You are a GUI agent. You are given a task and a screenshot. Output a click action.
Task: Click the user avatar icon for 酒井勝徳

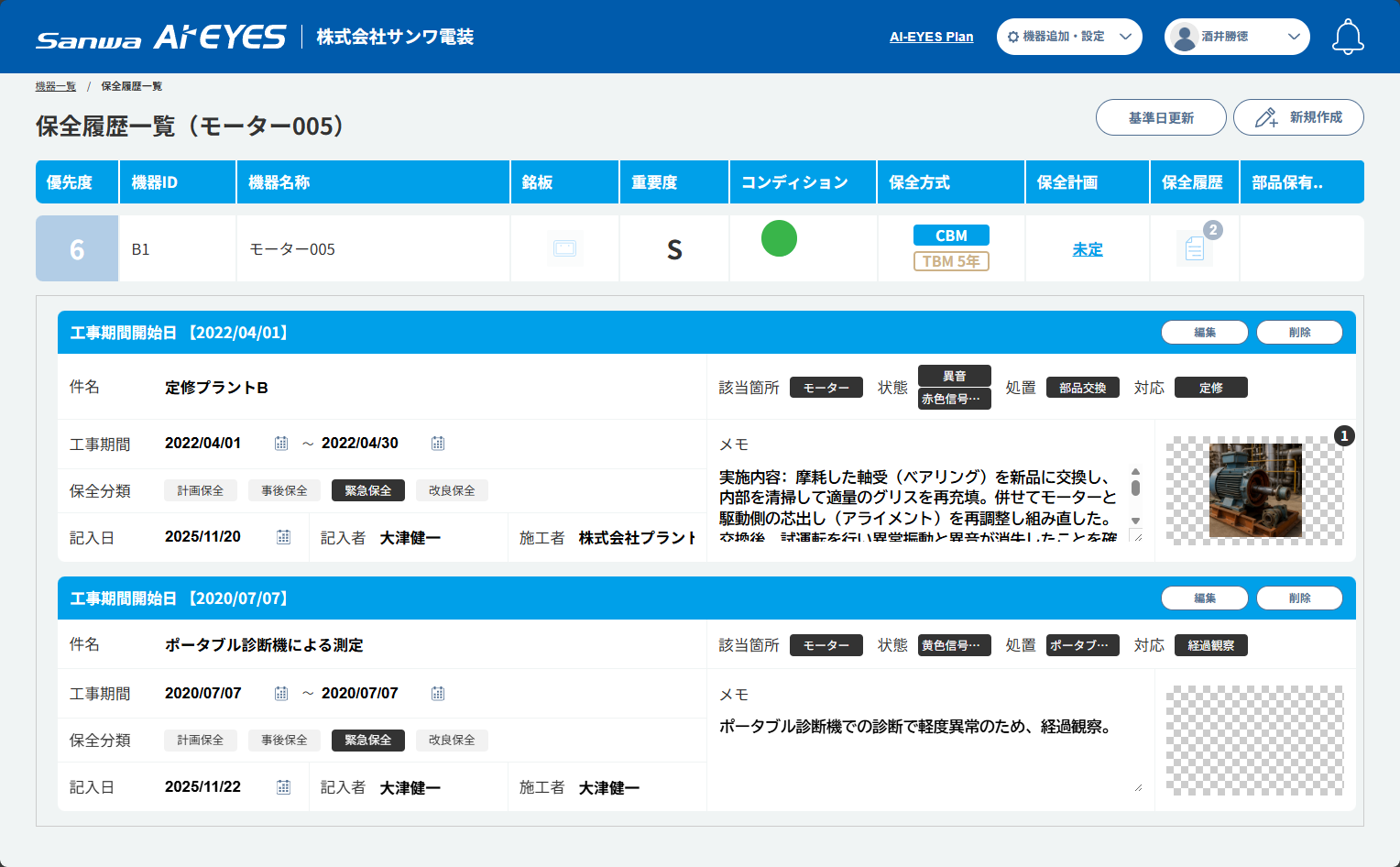pyautogui.click(x=1183, y=36)
